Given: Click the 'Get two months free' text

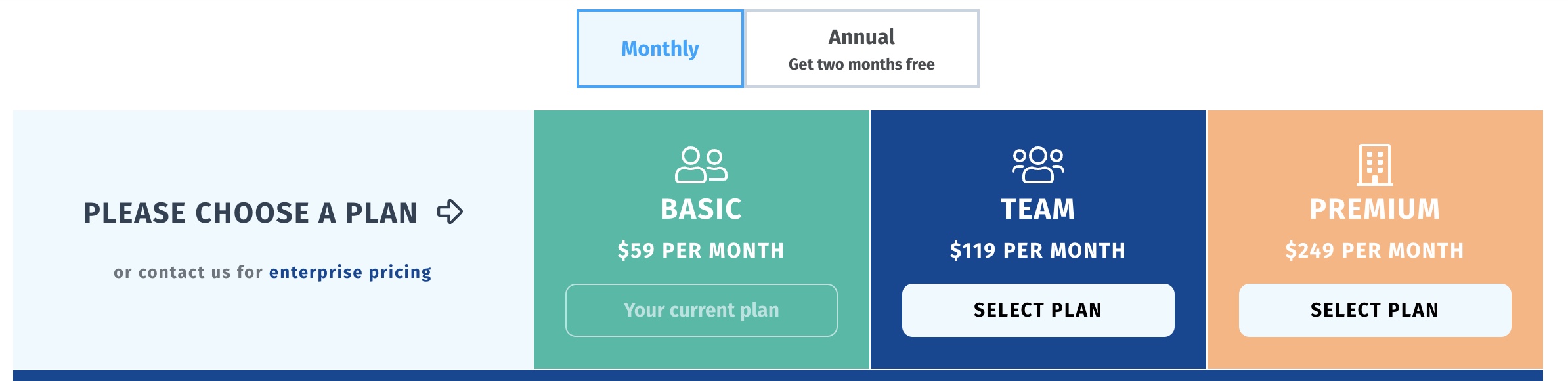Looking at the screenshot, I should (861, 64).
